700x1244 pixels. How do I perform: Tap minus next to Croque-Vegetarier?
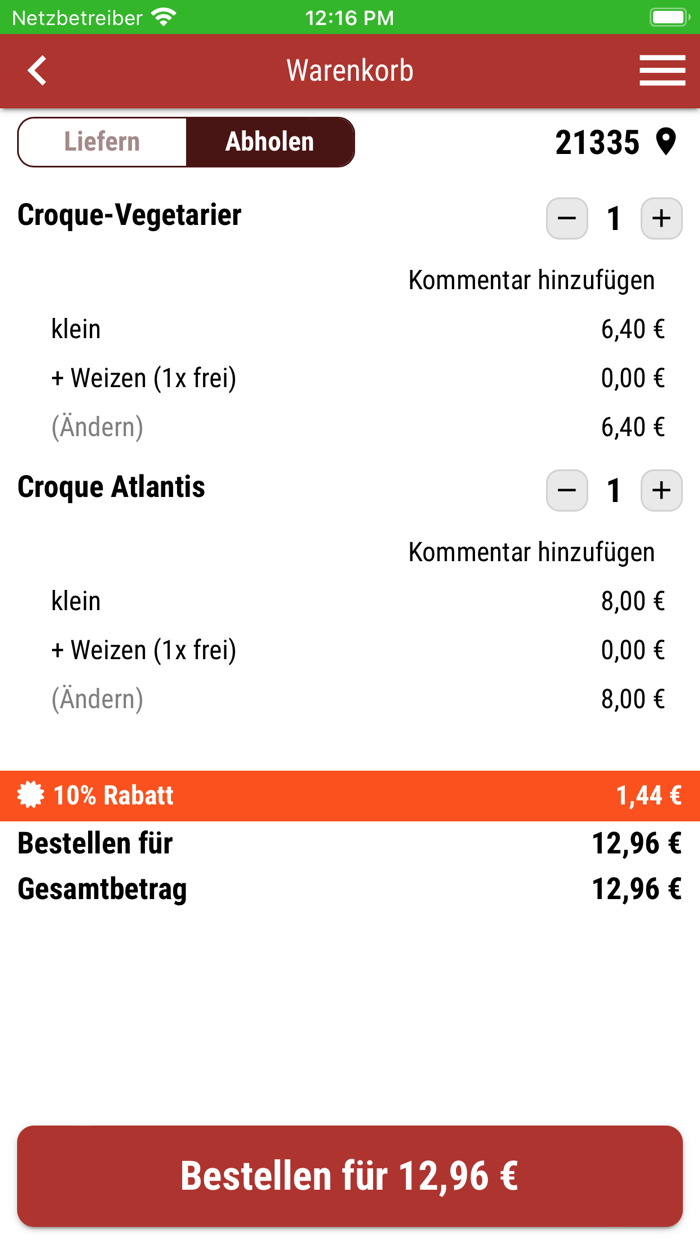(567, 218)
